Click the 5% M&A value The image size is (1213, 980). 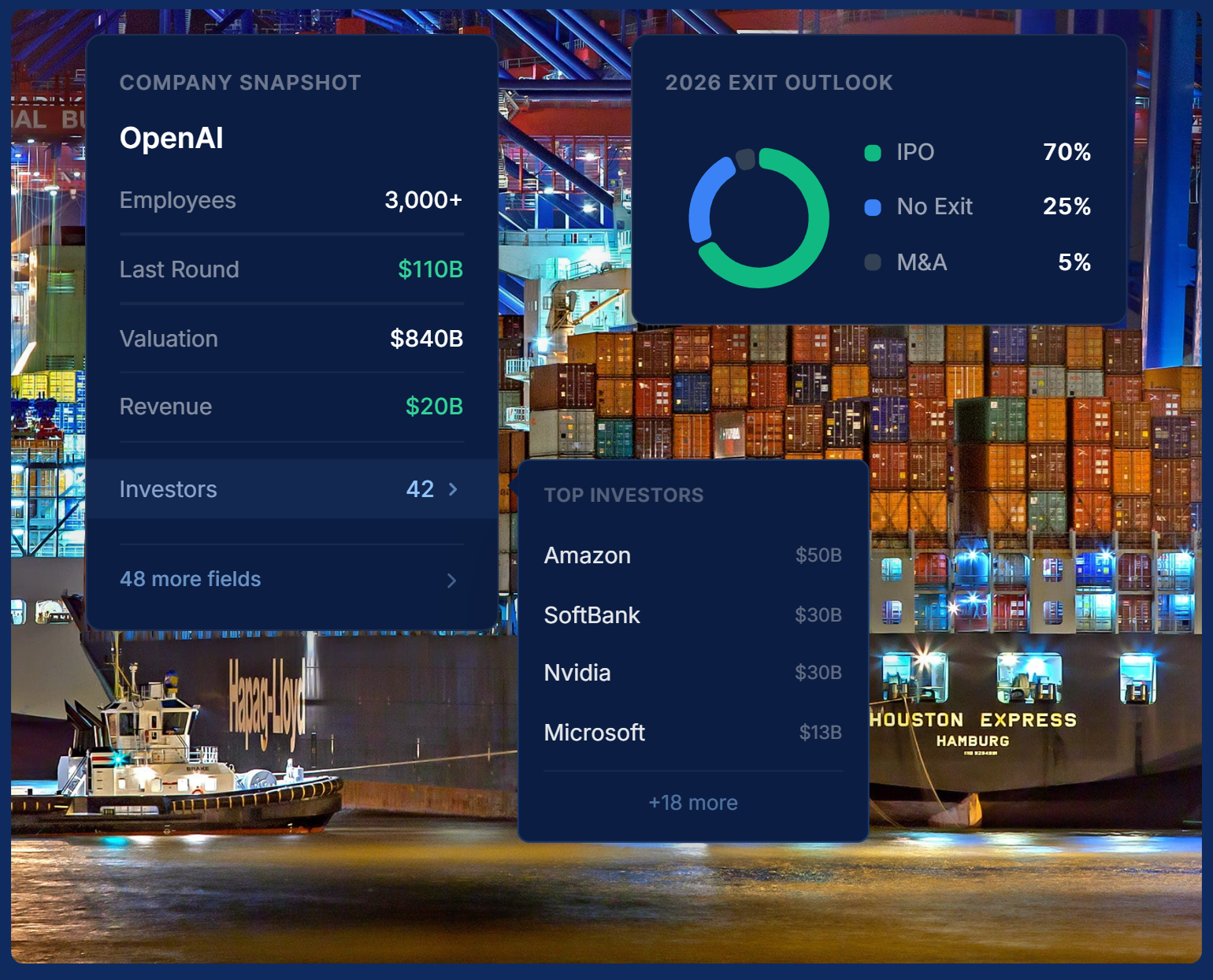(1074, 262)
